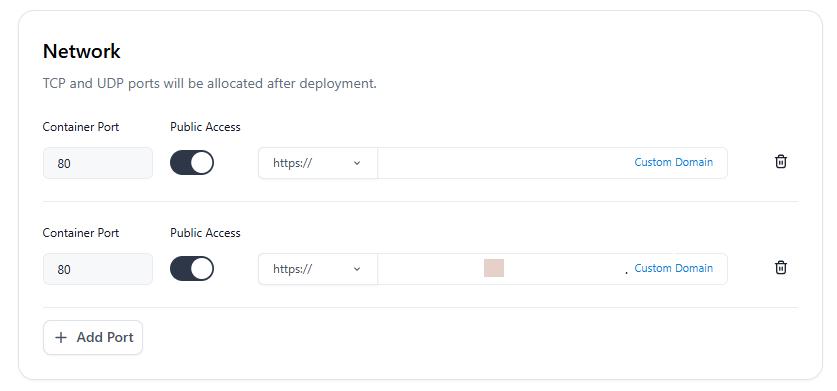This screenshot has width=837, height=391.
Task: Delete the top port row via trash icon
Action: [x=780, y=161]
